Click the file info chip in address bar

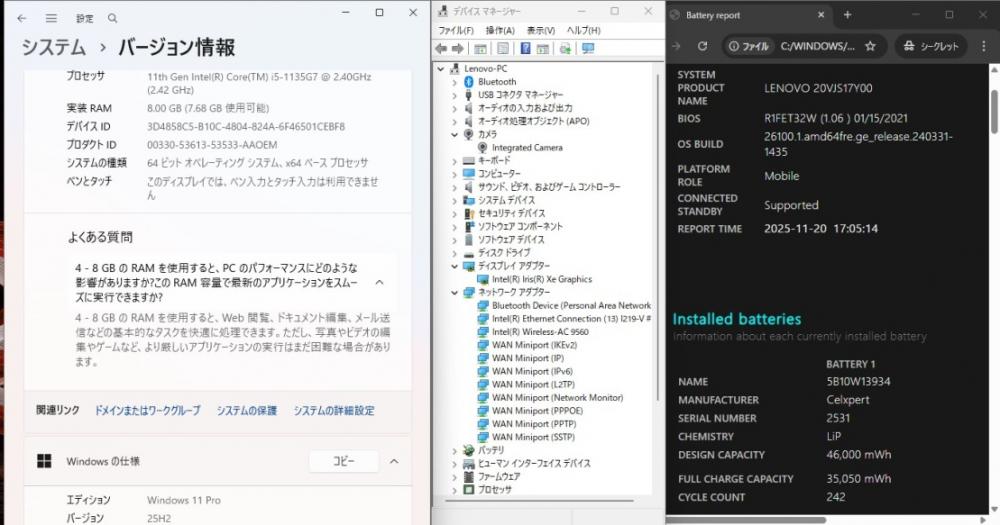[749, 46]
